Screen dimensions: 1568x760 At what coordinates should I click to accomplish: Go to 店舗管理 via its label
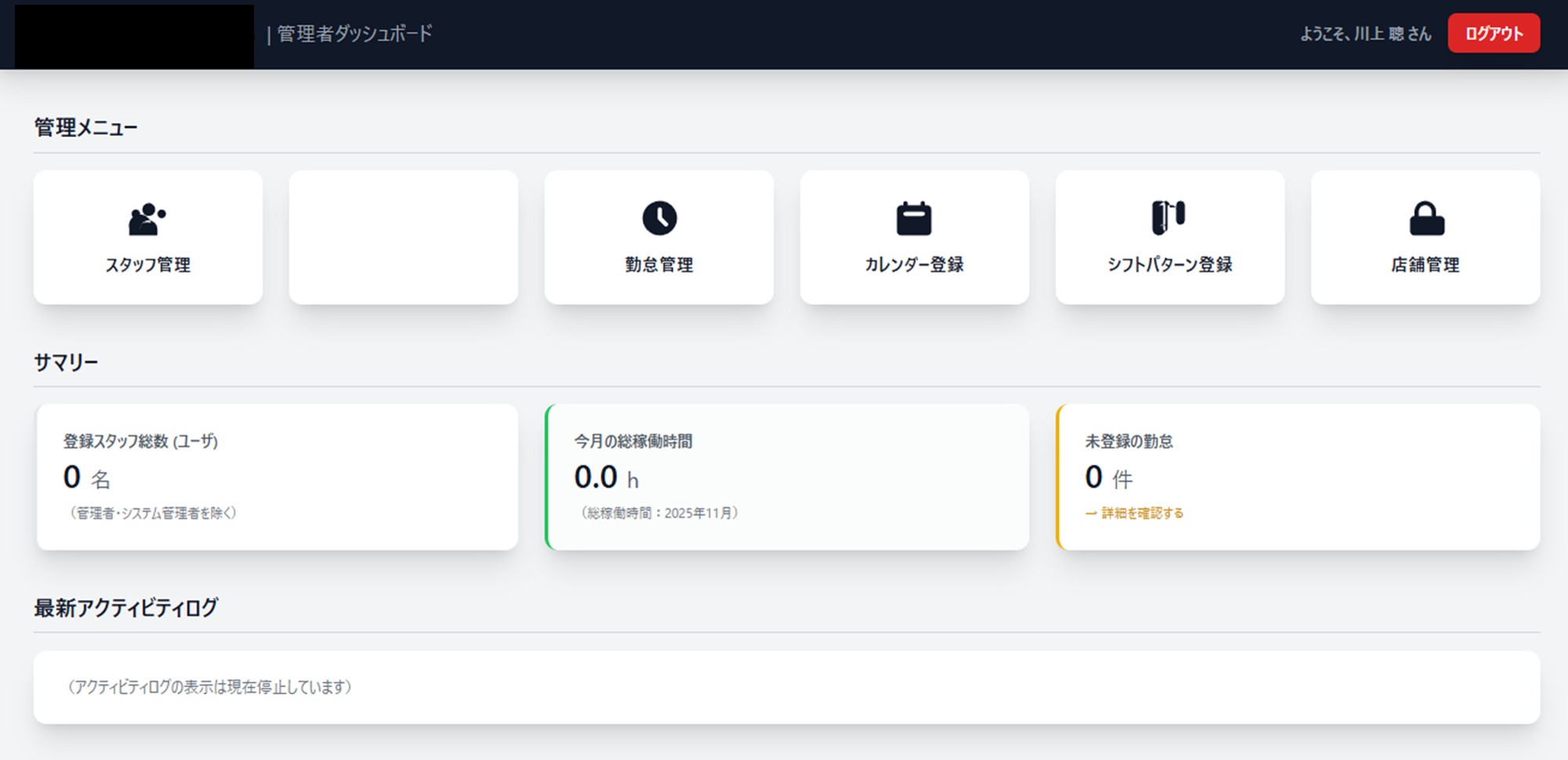pyautogui.click(x=1425, y=265)
